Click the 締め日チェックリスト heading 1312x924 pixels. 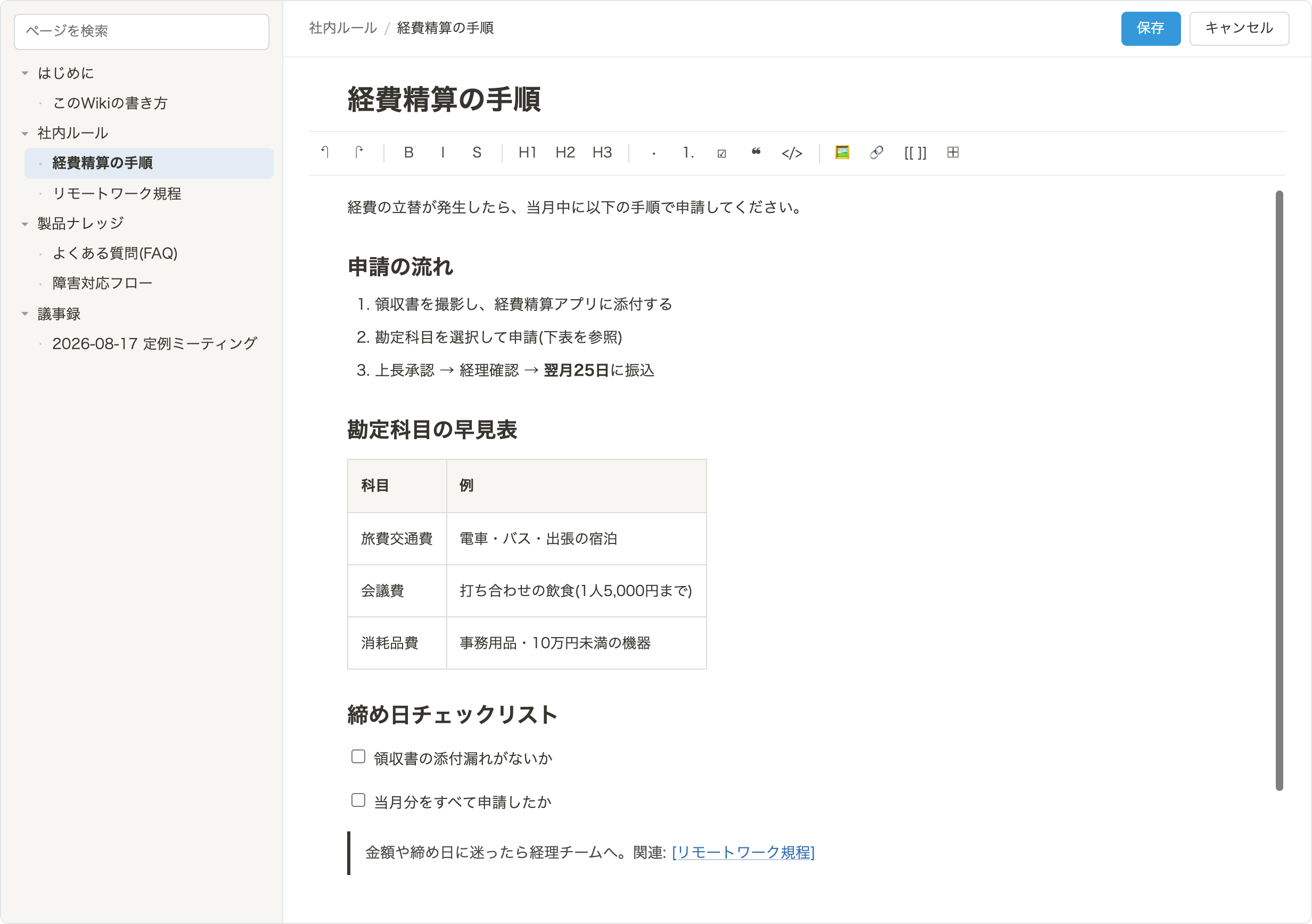(x=452, y=714)
